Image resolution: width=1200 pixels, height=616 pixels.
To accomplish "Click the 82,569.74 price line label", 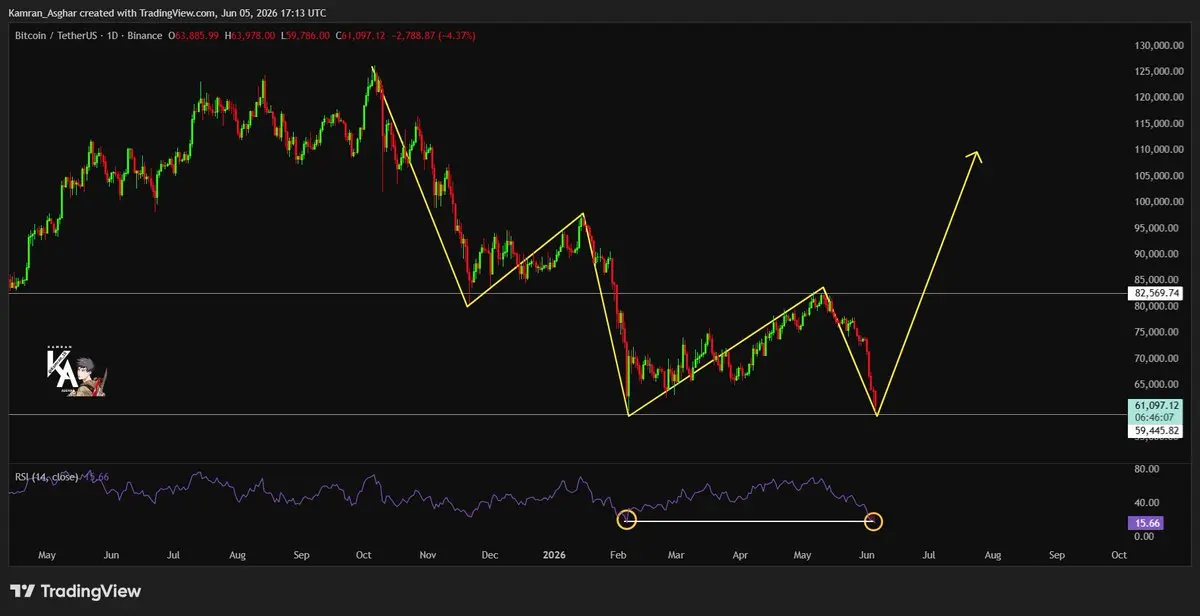I will pyautogui.click(x=1155, y=293).
